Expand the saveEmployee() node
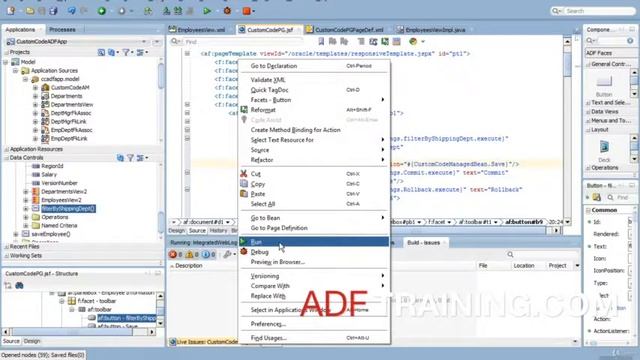The width and height of the screenshot is (640, 360). coord(16,234)
